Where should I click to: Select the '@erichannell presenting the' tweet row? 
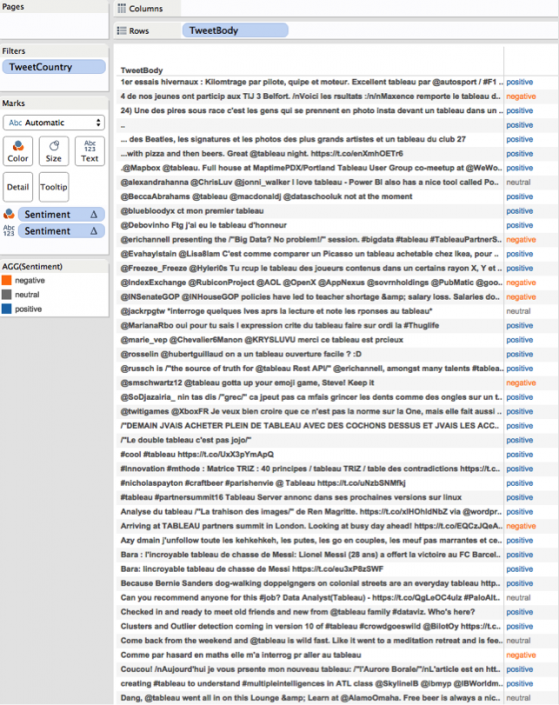point(311,239)
